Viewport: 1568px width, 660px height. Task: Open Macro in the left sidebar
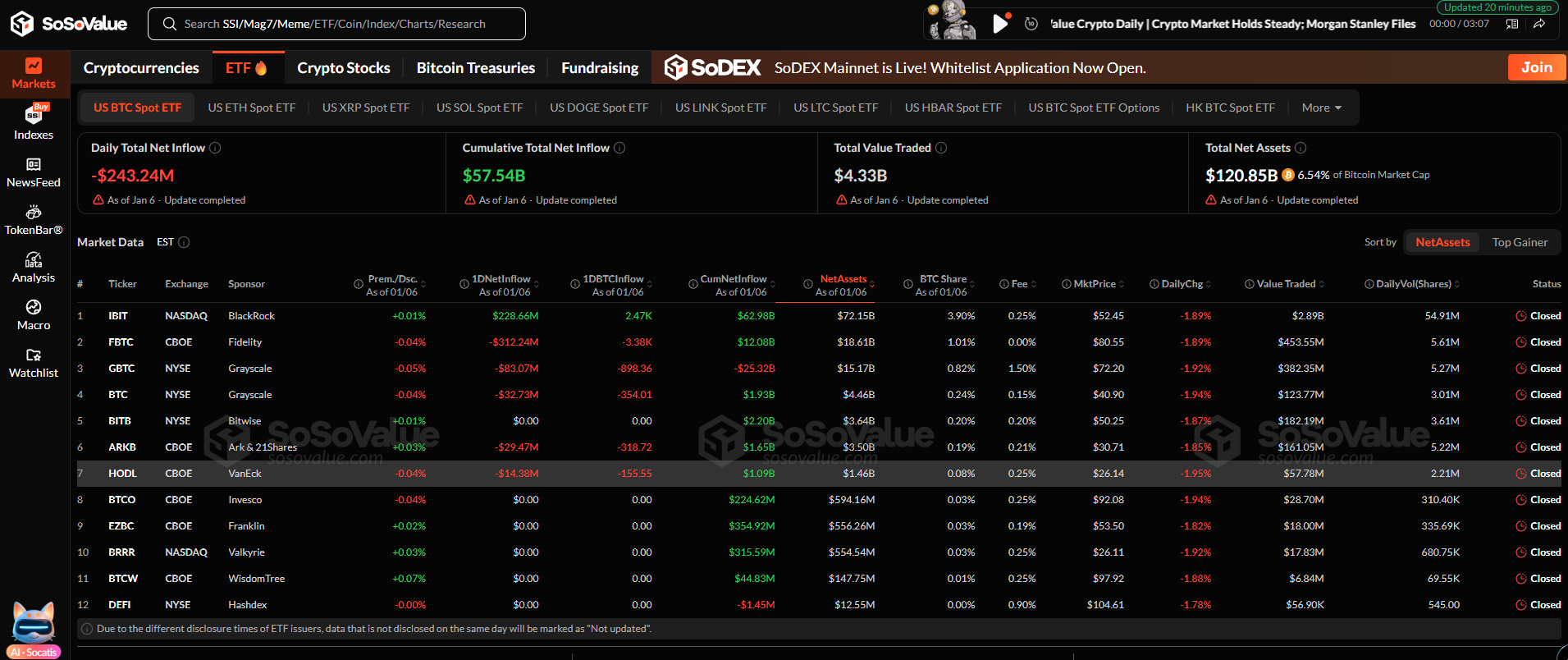(x=34, y=315)
